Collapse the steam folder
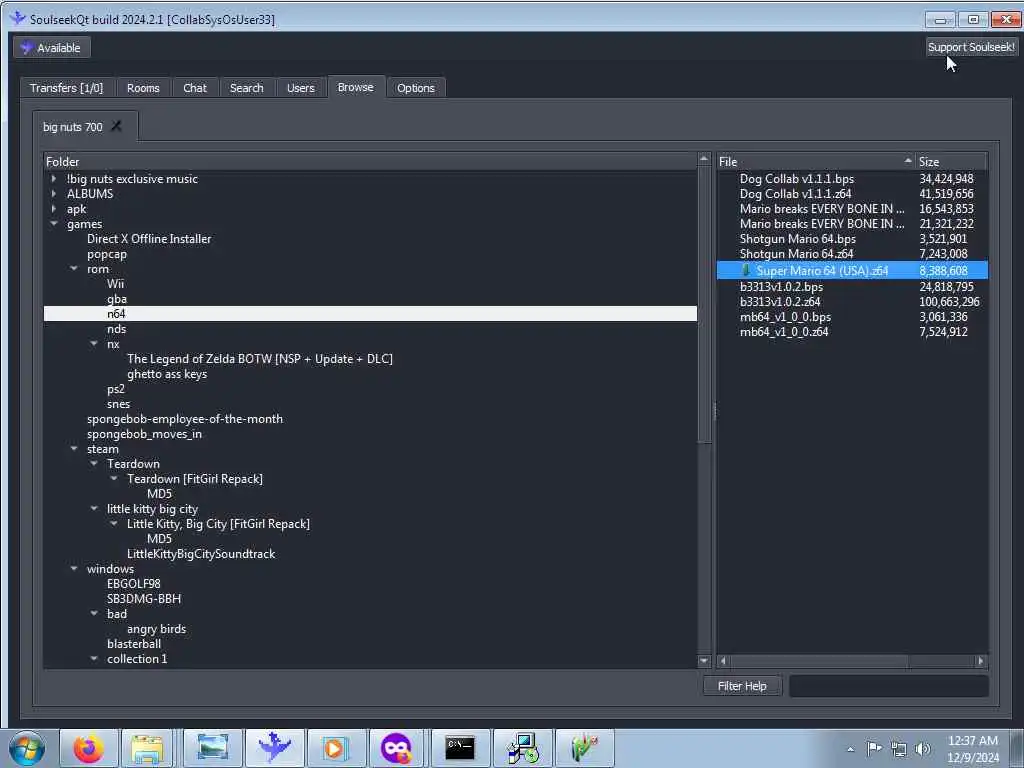The height and width of the screenshot is (768, 1024). pyautogui.click(x=74, y=449)
